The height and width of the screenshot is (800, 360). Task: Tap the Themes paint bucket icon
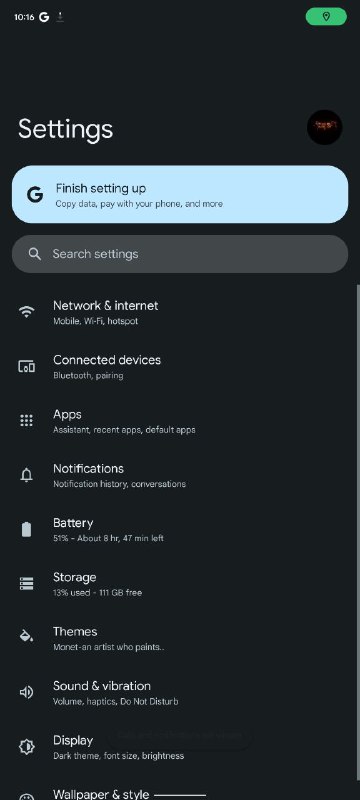27,637
